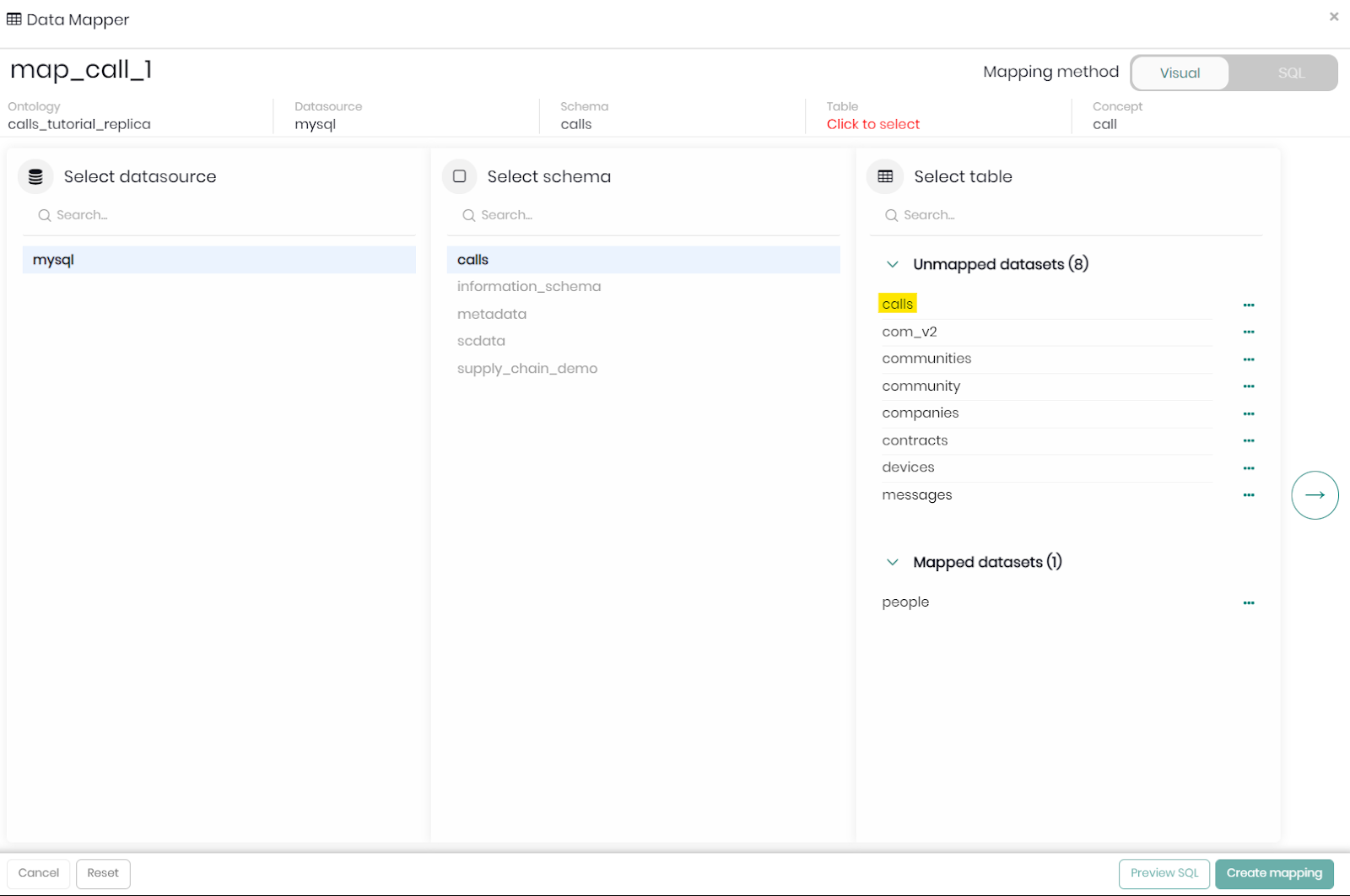Switch mapping method to Visual
The width and height of the screenshot is (1350, 896).
point(1180,73)
